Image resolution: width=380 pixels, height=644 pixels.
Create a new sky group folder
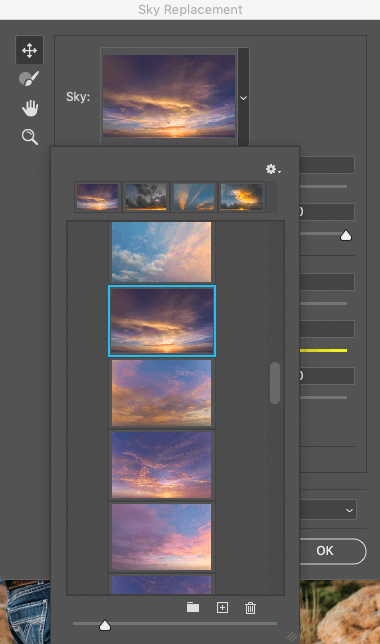click(x=193, y=607)
